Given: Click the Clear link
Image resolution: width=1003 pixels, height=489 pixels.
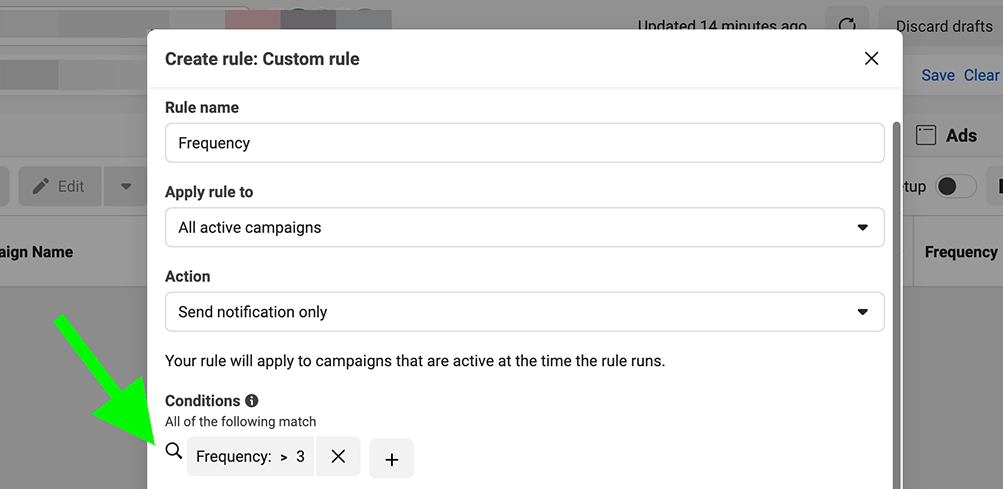Looking at the screenshot, I should click(x=981, y=75).
